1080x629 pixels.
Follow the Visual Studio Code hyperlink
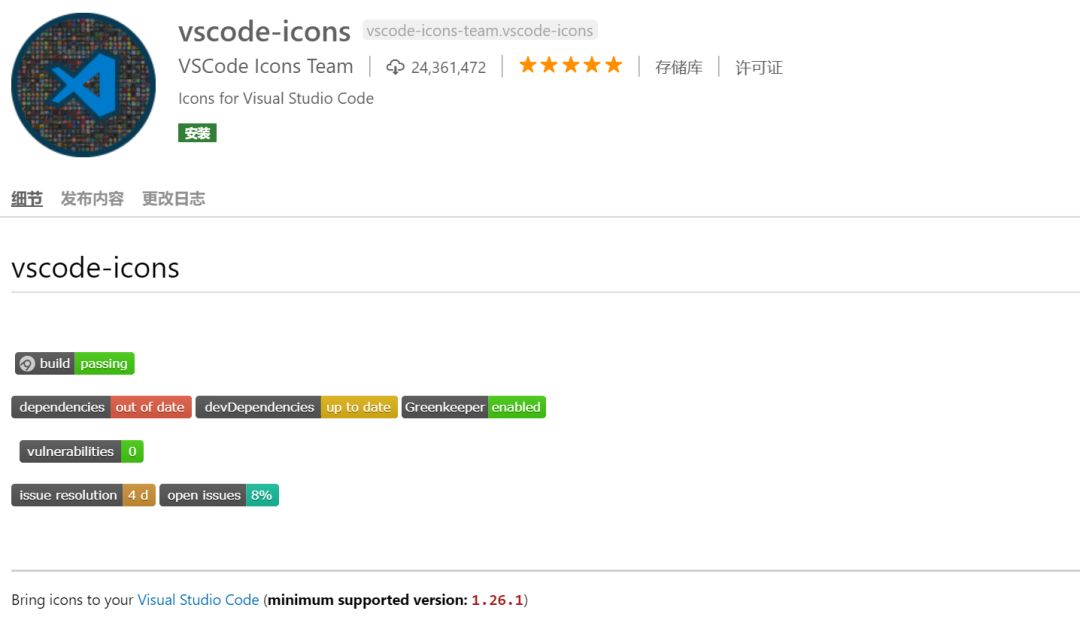[x=198, y=600]
